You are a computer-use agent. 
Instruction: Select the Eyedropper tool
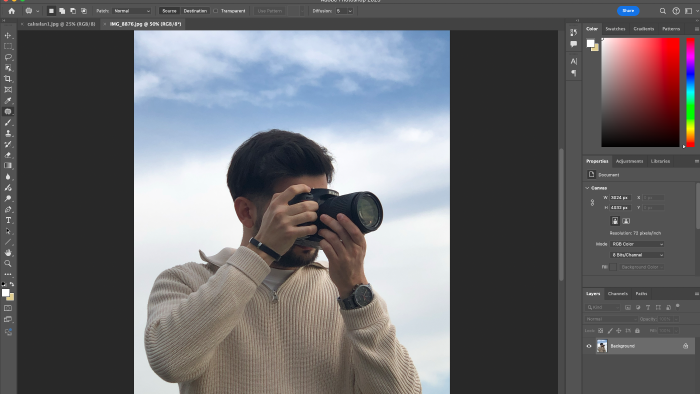tap(8, 101)
